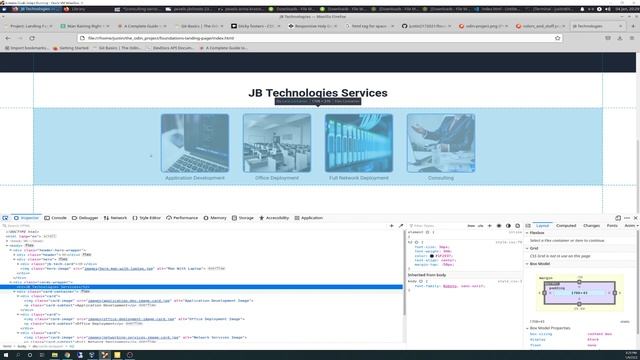This screenshot has height=360, width=640.
Task: Open the Console panel
Action: [55, 218]
